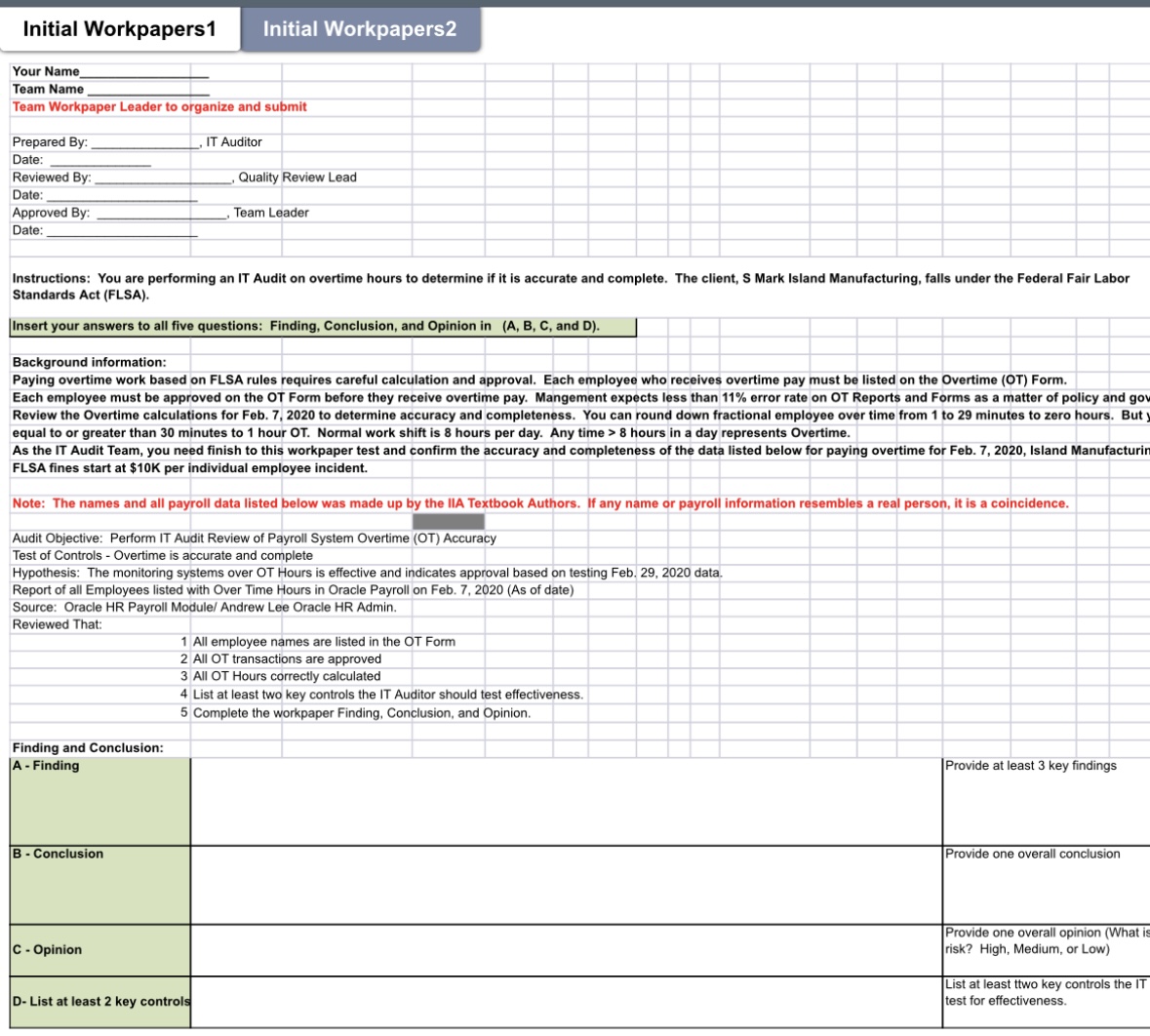Image resolution: width=1150 pixels, height=1036 pixels.
Task: Click the 'Finding and Conclusion:' heading
Action: point(88,747)
